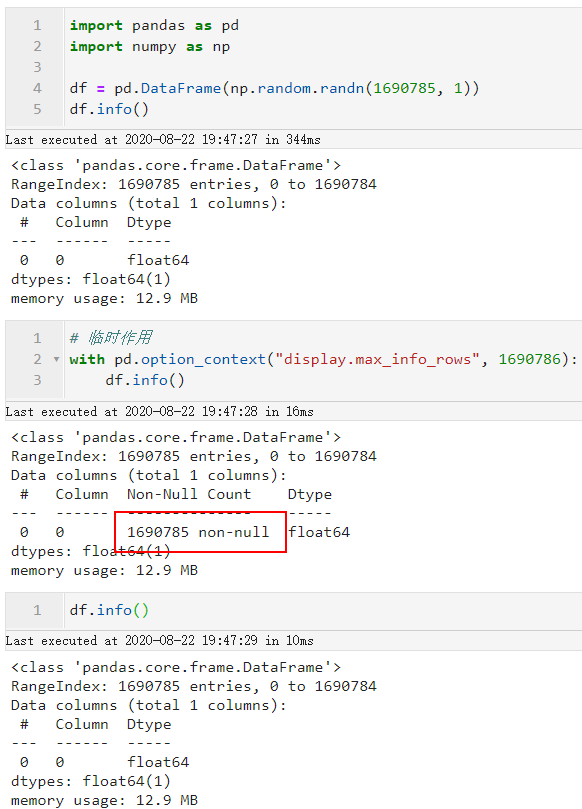Collapse the code fold arrow beside the with statement
Image resolution: width=582 pixels, height=809 pixels.
(x=56, y=359)
